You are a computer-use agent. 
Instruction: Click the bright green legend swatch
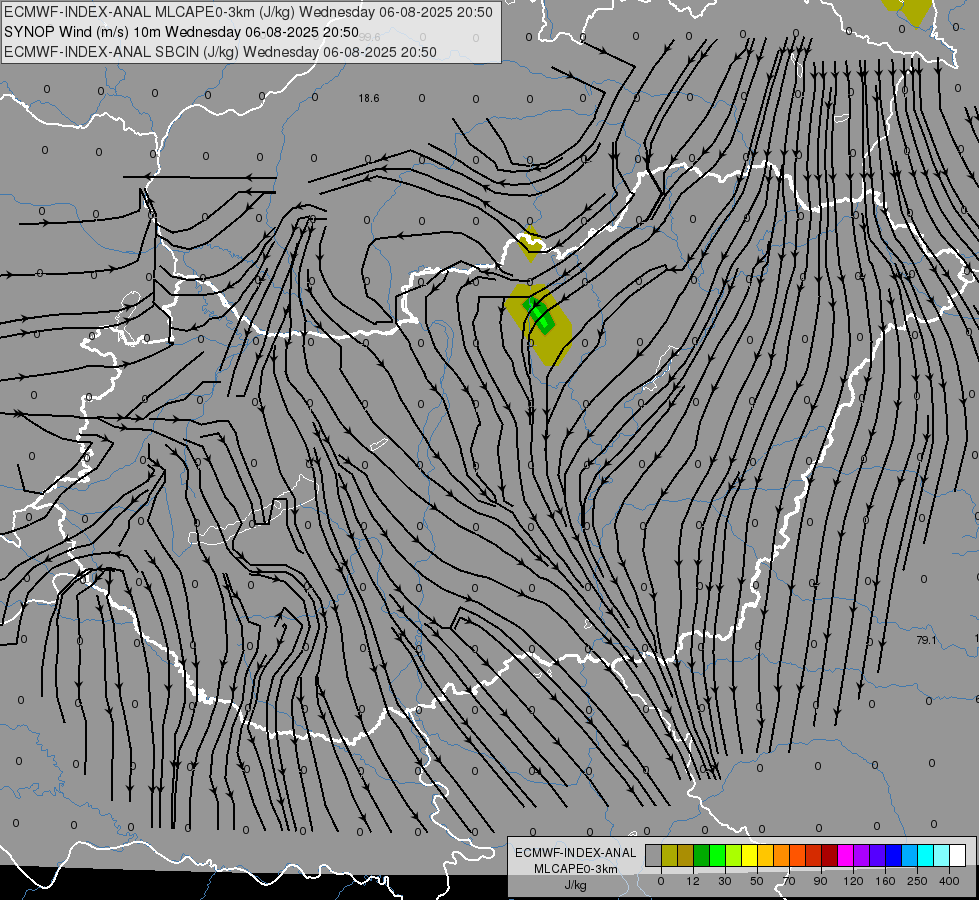pyautogui.click(x=718, y=855)
